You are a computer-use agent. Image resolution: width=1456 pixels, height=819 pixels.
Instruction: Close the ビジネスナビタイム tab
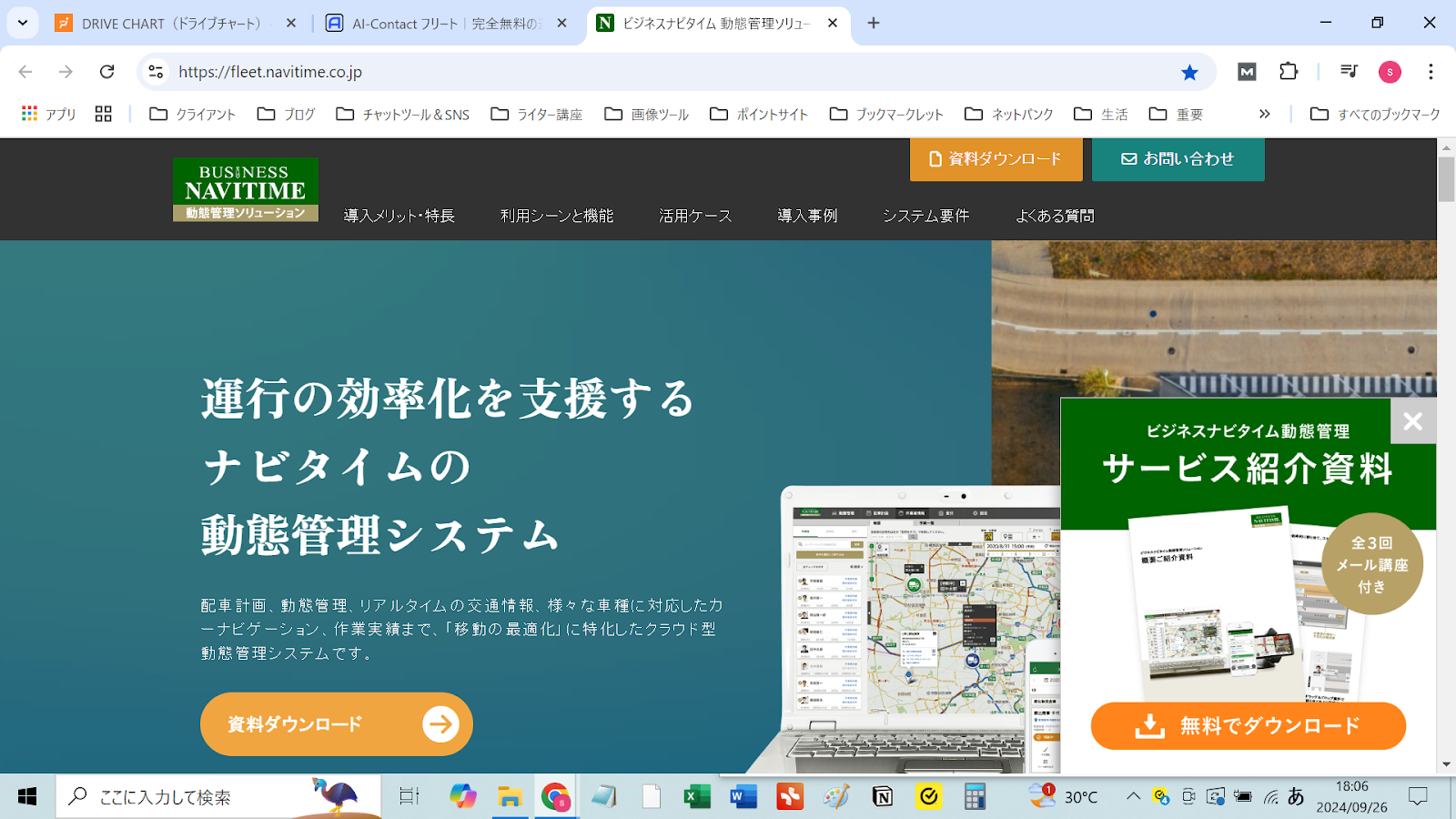(833, 24)
